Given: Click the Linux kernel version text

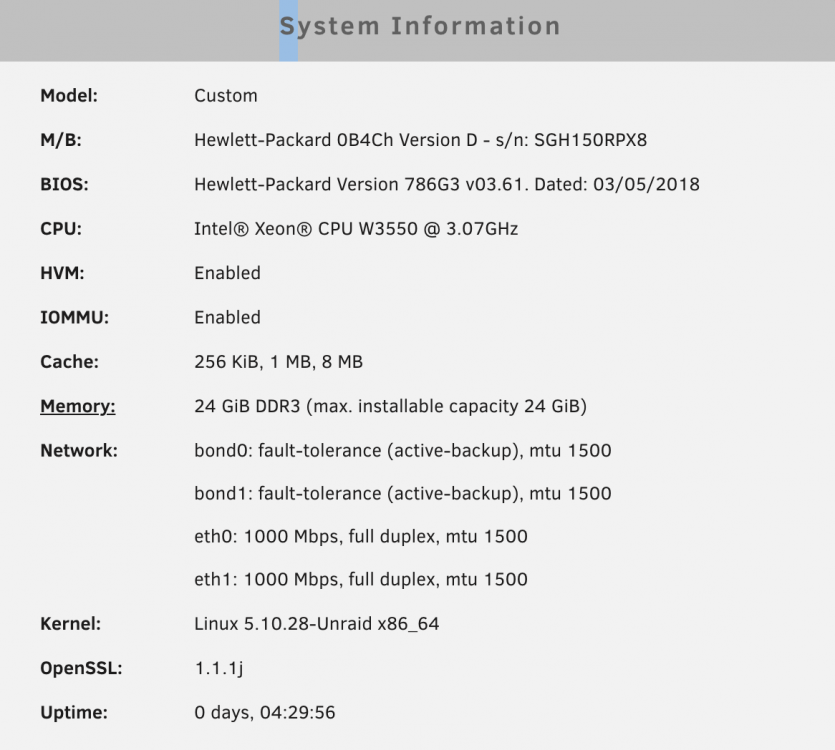Looking at the screenshot, I should 316,624.
